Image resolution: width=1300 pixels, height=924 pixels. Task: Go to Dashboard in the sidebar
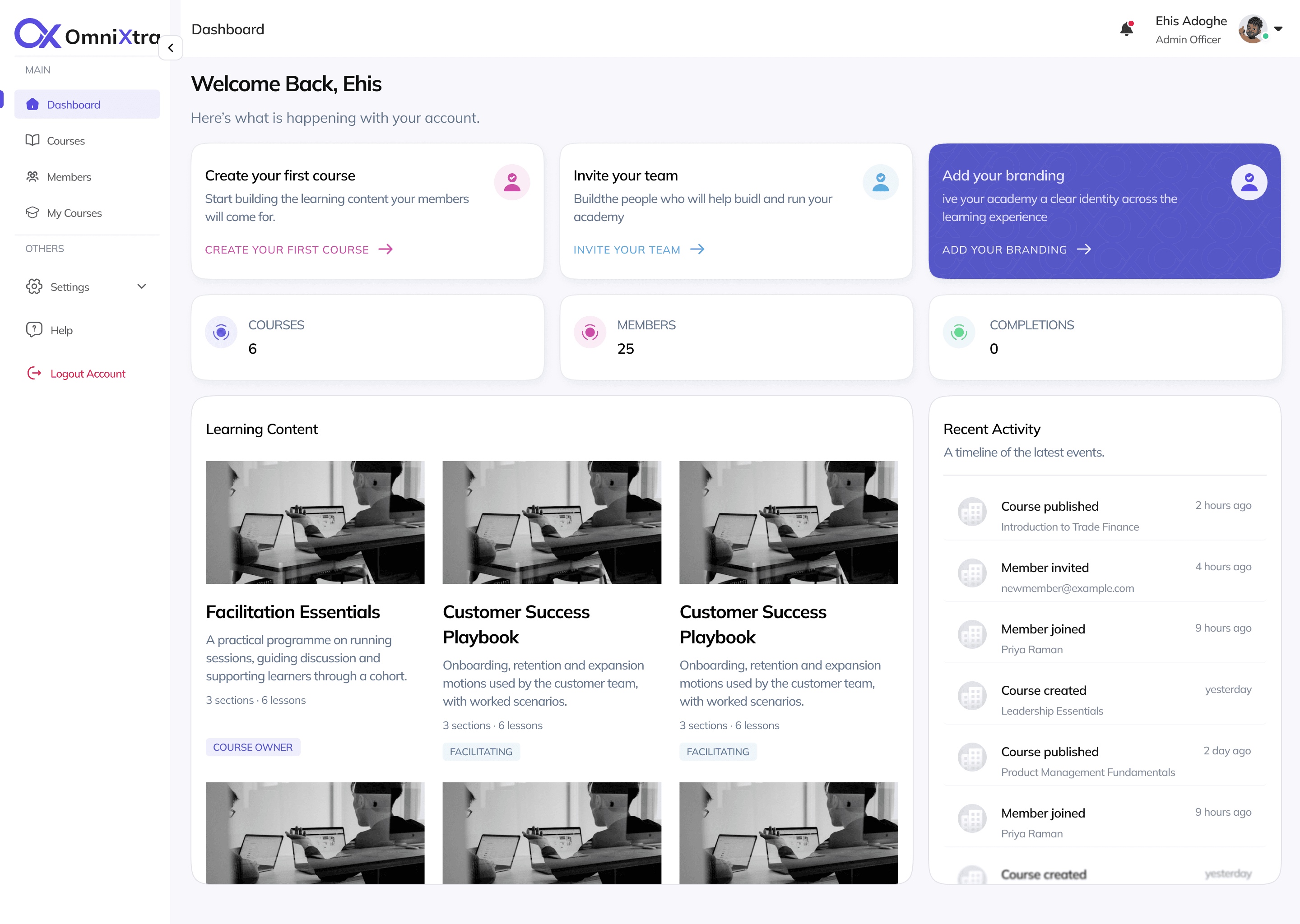coord(87,104)
